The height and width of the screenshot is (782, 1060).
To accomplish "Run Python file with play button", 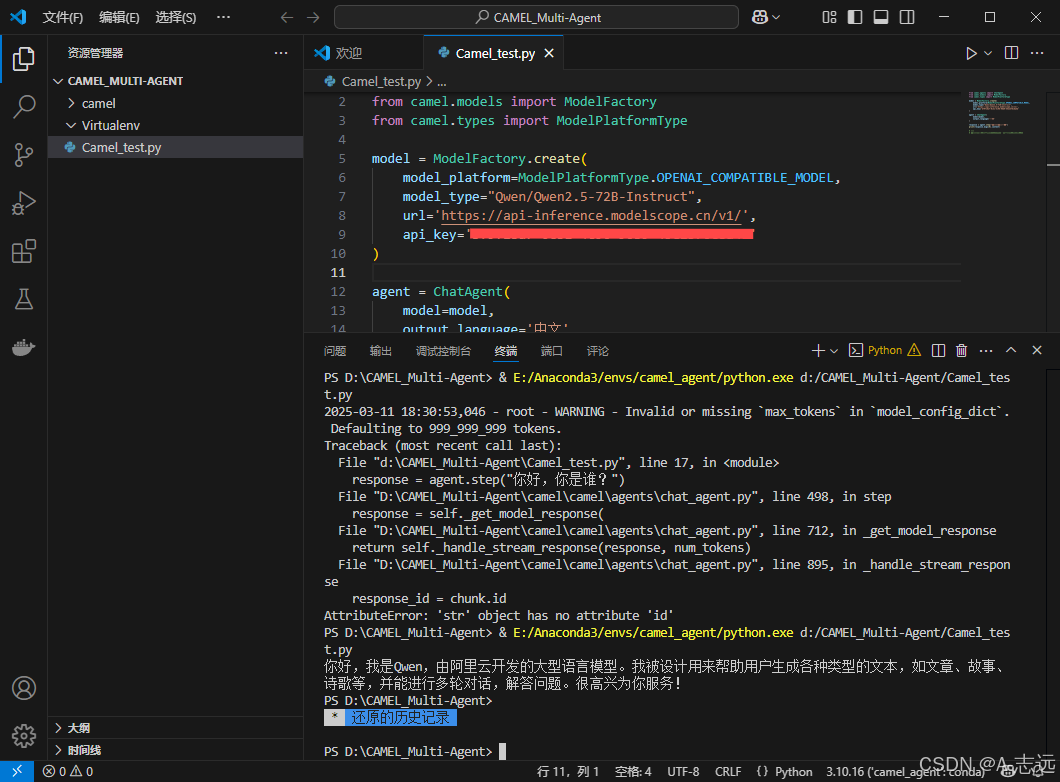I will [x=971, y=53].
